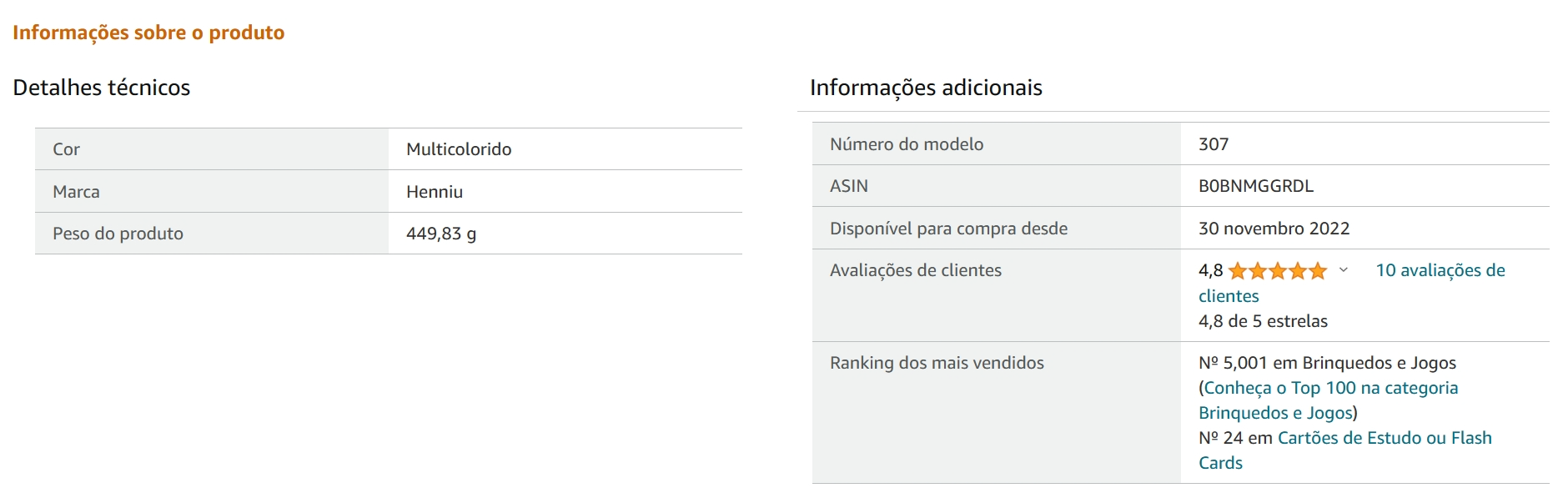The image size is (1568, 503).
Task: Click the five-star rating icon
Action: [1277, 271]
